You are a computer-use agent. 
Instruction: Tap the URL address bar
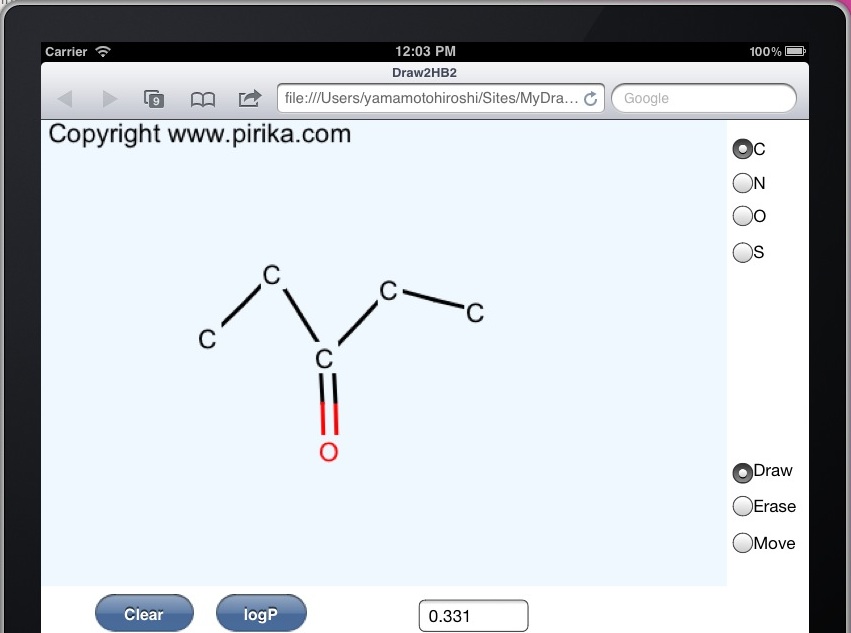point(440,98)
